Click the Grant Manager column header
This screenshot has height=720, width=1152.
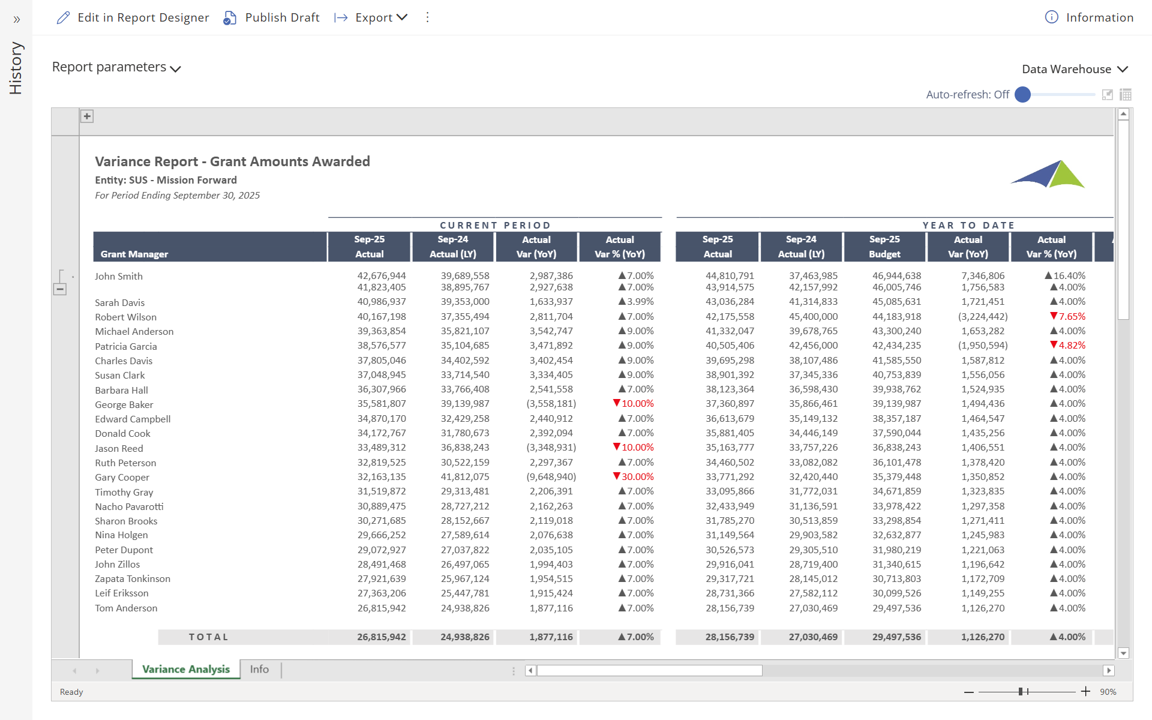click(210, 247)
